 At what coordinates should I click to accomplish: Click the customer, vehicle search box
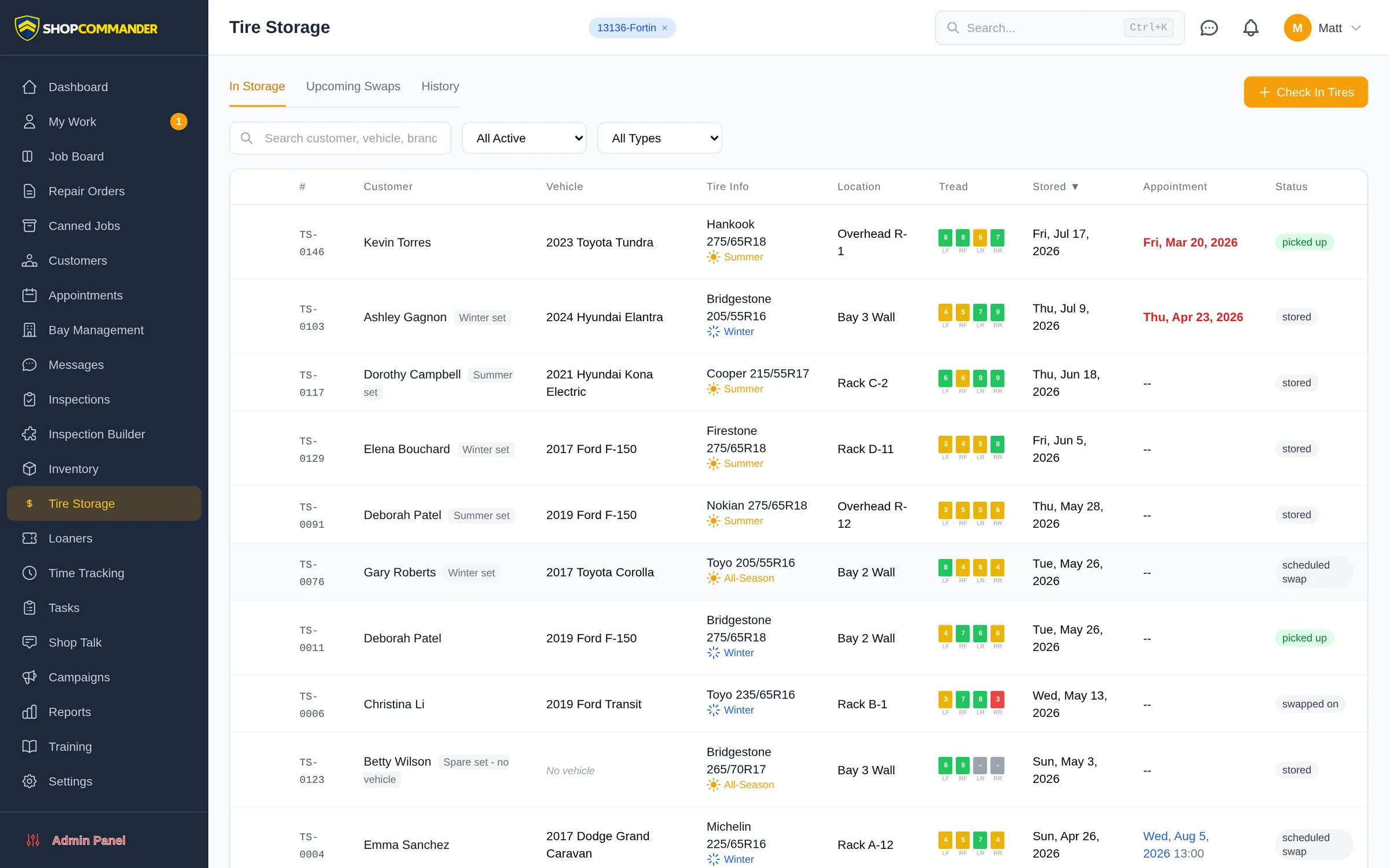340,138
